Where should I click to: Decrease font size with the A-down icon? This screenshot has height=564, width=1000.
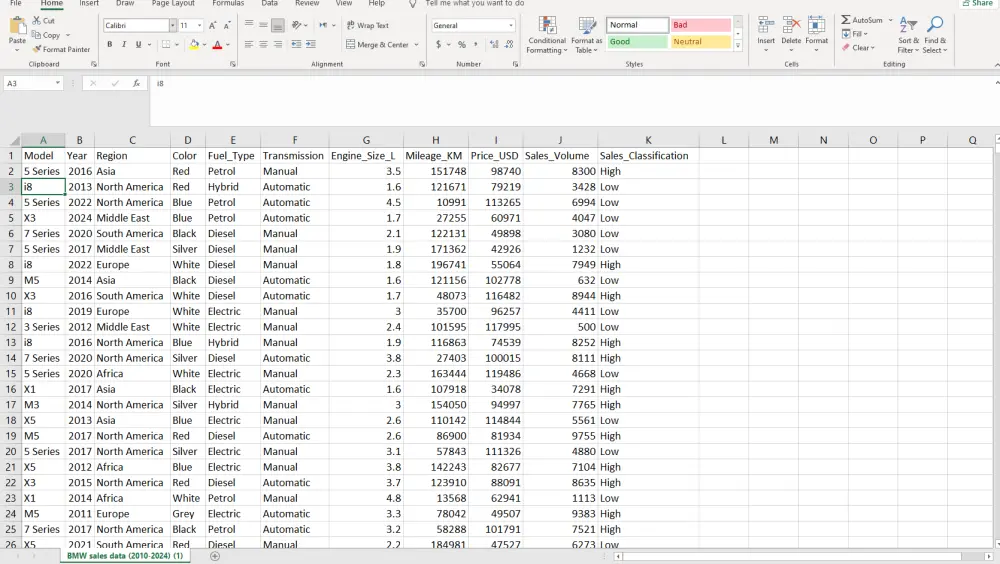[226, 26]
